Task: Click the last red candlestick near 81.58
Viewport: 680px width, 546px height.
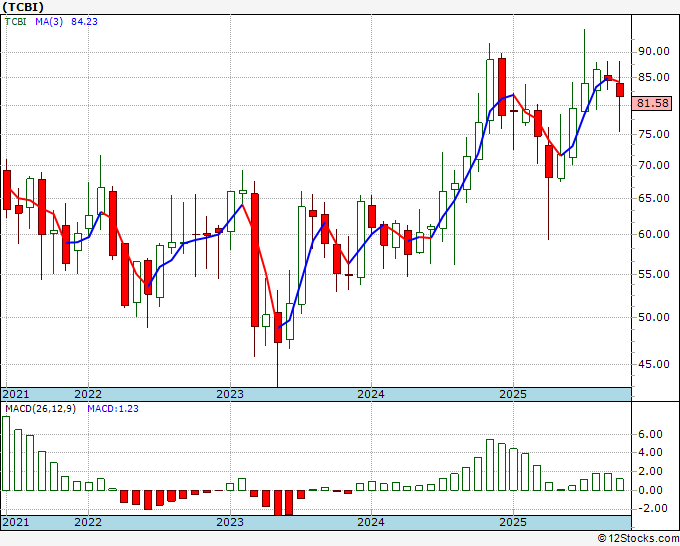Action: click(x=620, y=90)
